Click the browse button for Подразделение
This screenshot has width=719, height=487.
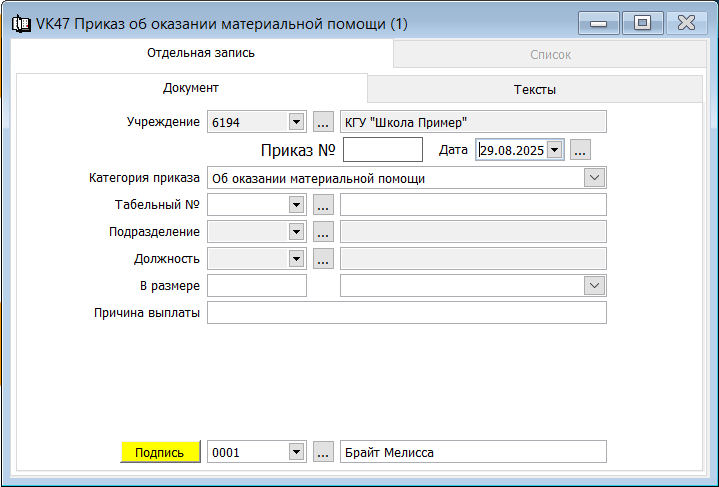pos(322,232)
